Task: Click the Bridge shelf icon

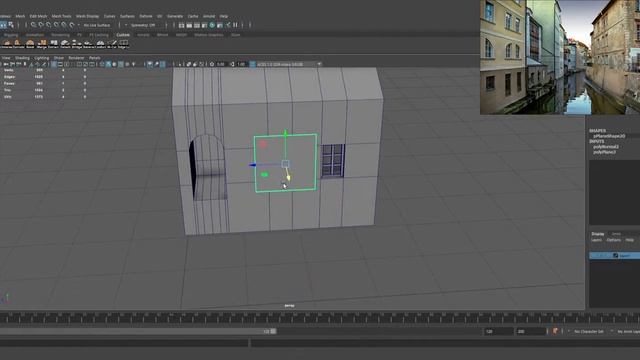Action: tap(77, 43)
